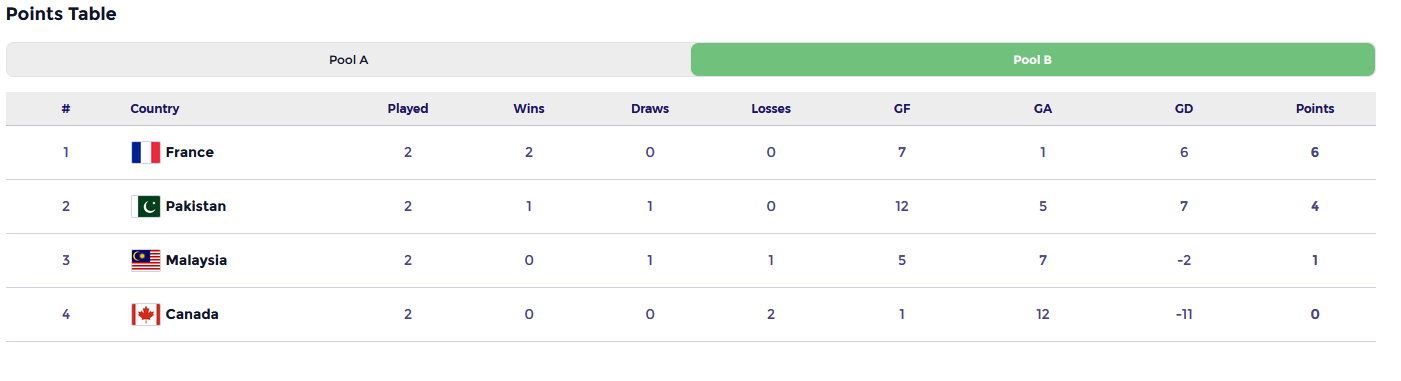Click the Losses column header
Screen dimensions: 1401x381
[x=771, y=109]
